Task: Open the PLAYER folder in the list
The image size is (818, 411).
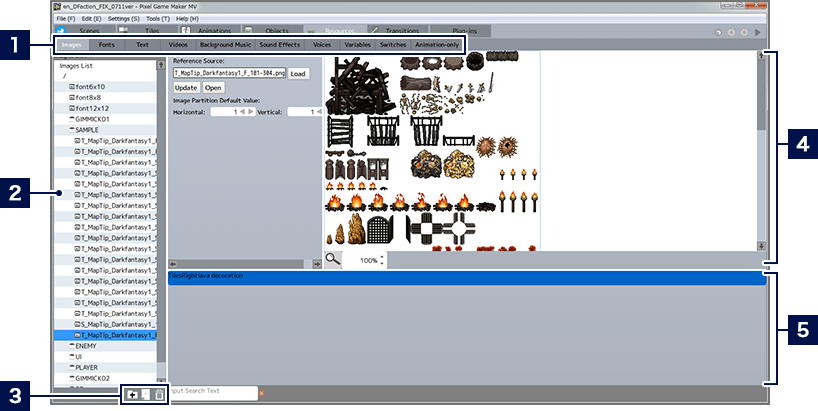Action: coord(87,367)
